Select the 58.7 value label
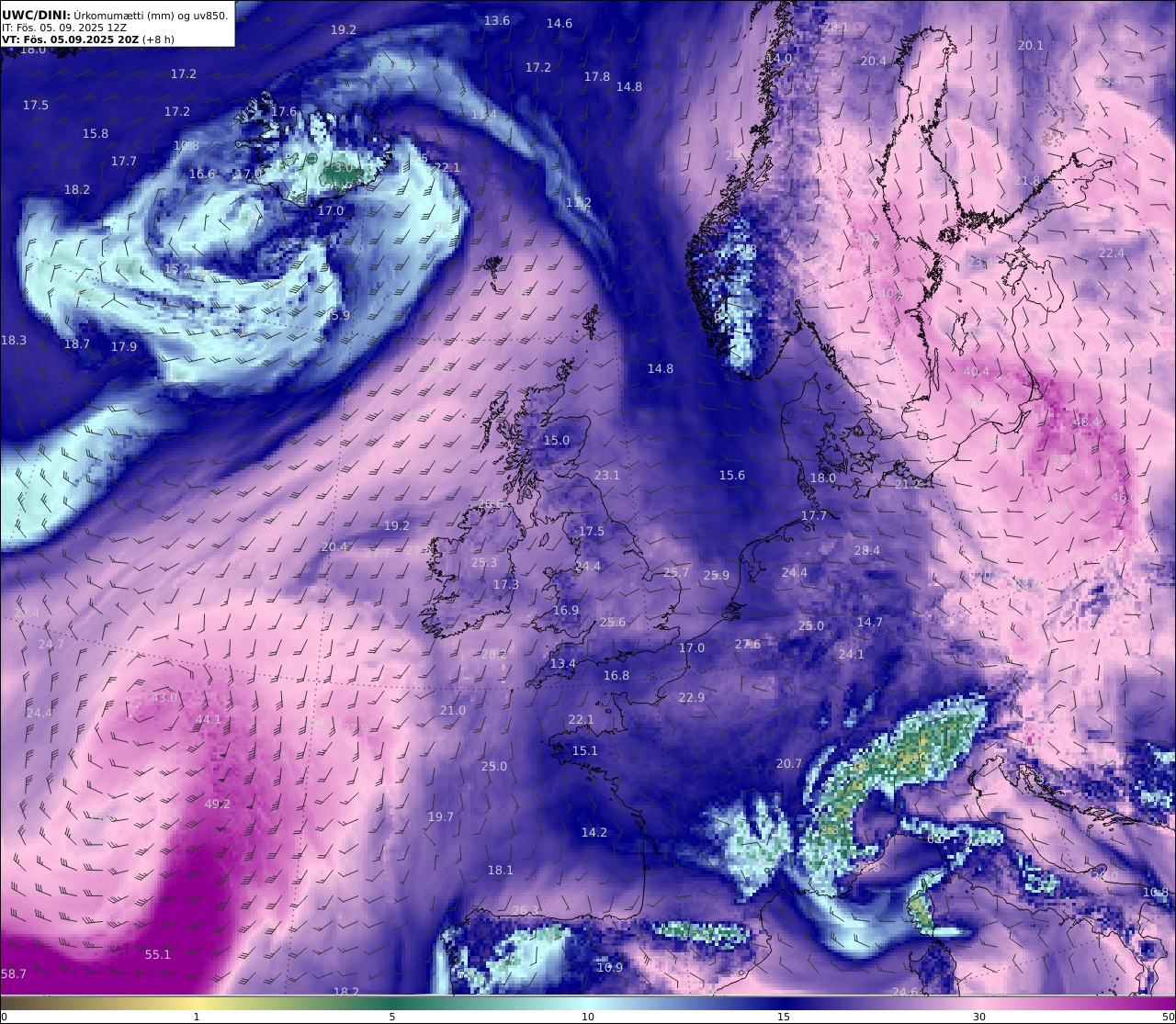Viewport: 1176px width, 1024px height. [x=14, y=973]
